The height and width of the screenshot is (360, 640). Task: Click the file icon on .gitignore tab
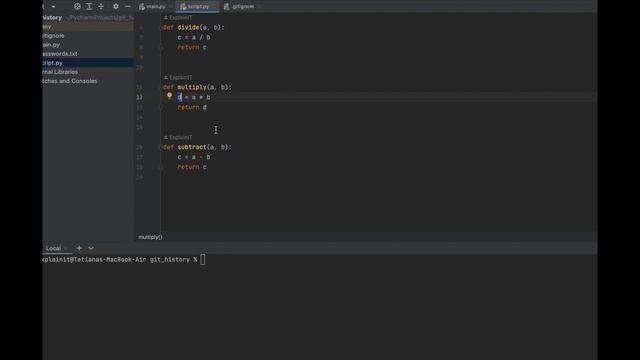click(x=227, y=7)
